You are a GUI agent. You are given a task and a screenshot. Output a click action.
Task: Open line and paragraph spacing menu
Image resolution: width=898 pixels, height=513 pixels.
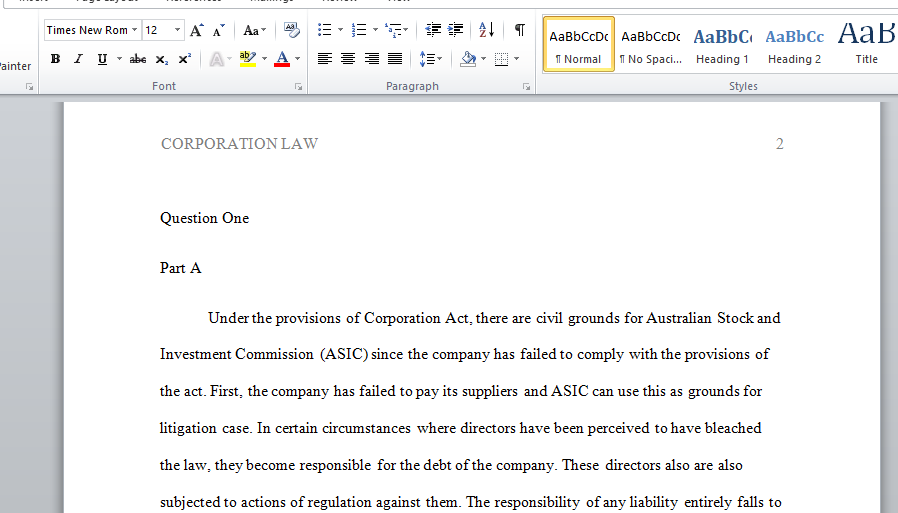(x=431, y=58)
